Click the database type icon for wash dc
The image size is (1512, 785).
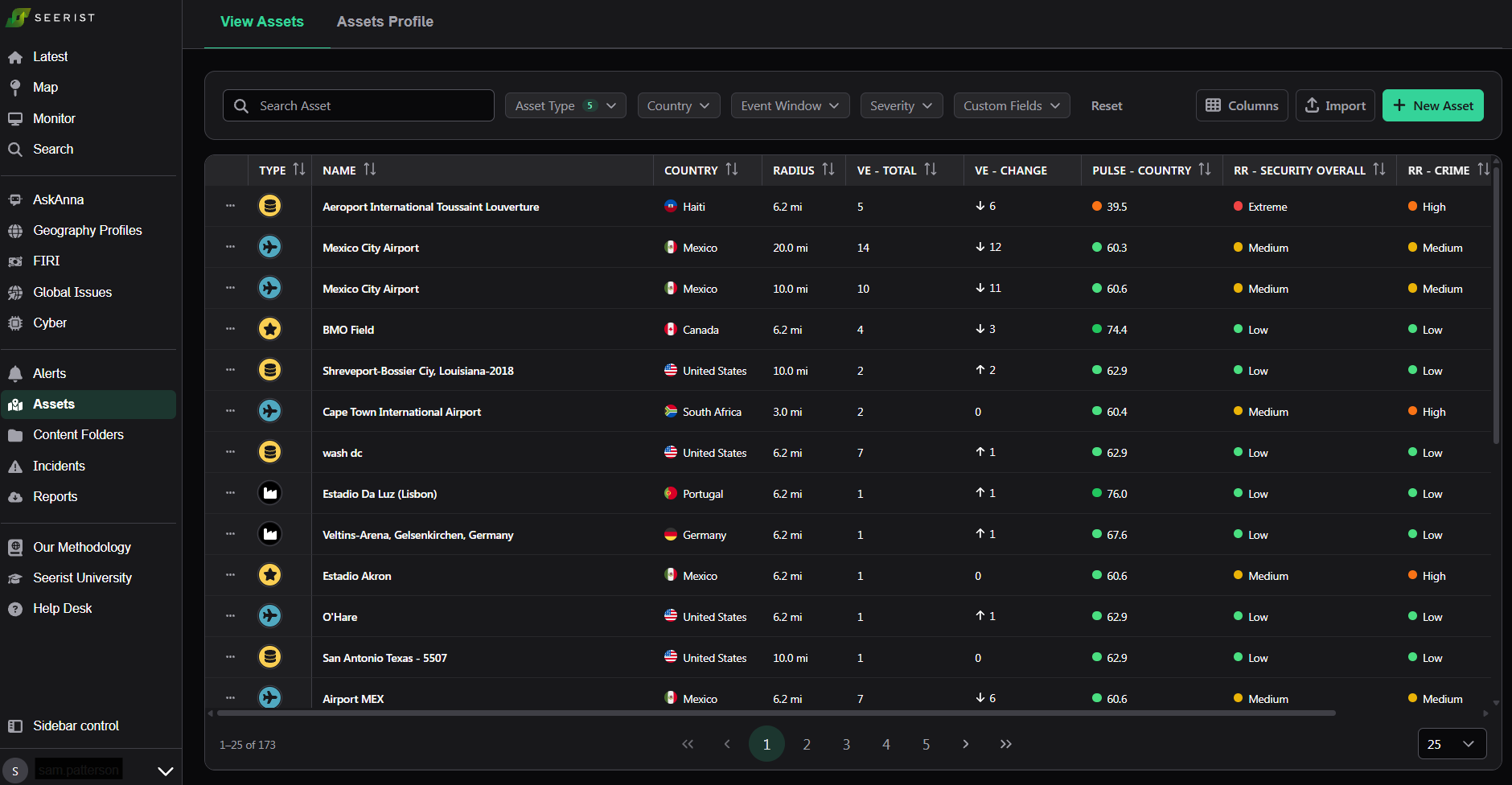click(270, 452)
